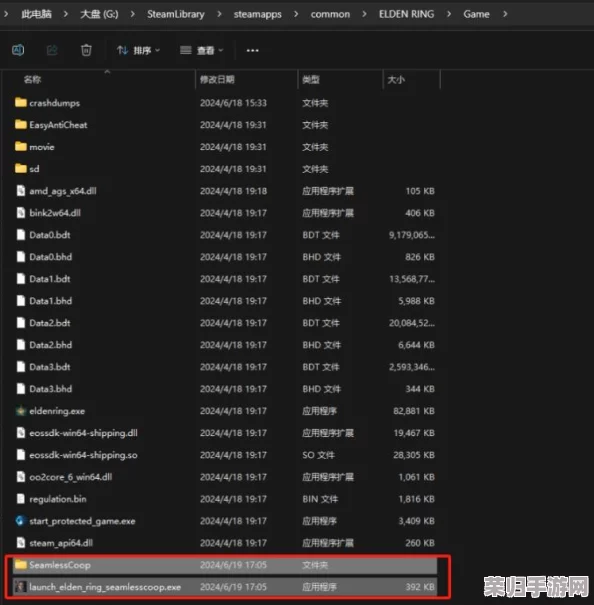594x605 pixels.
Task: Select the start_protected_game.exe icon
Action: (x=20, y=521)
